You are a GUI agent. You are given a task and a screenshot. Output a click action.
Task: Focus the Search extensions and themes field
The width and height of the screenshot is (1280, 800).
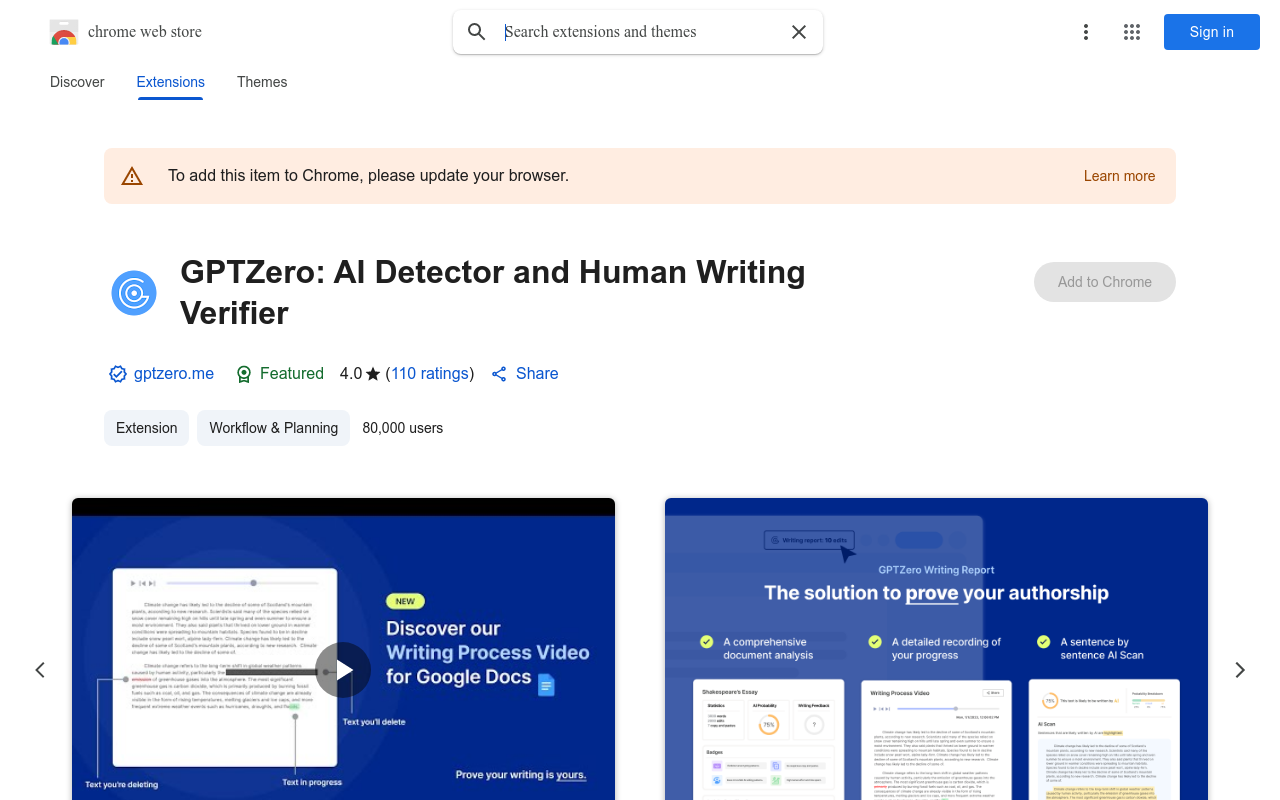pyautogui.click(x=638, y=32)
